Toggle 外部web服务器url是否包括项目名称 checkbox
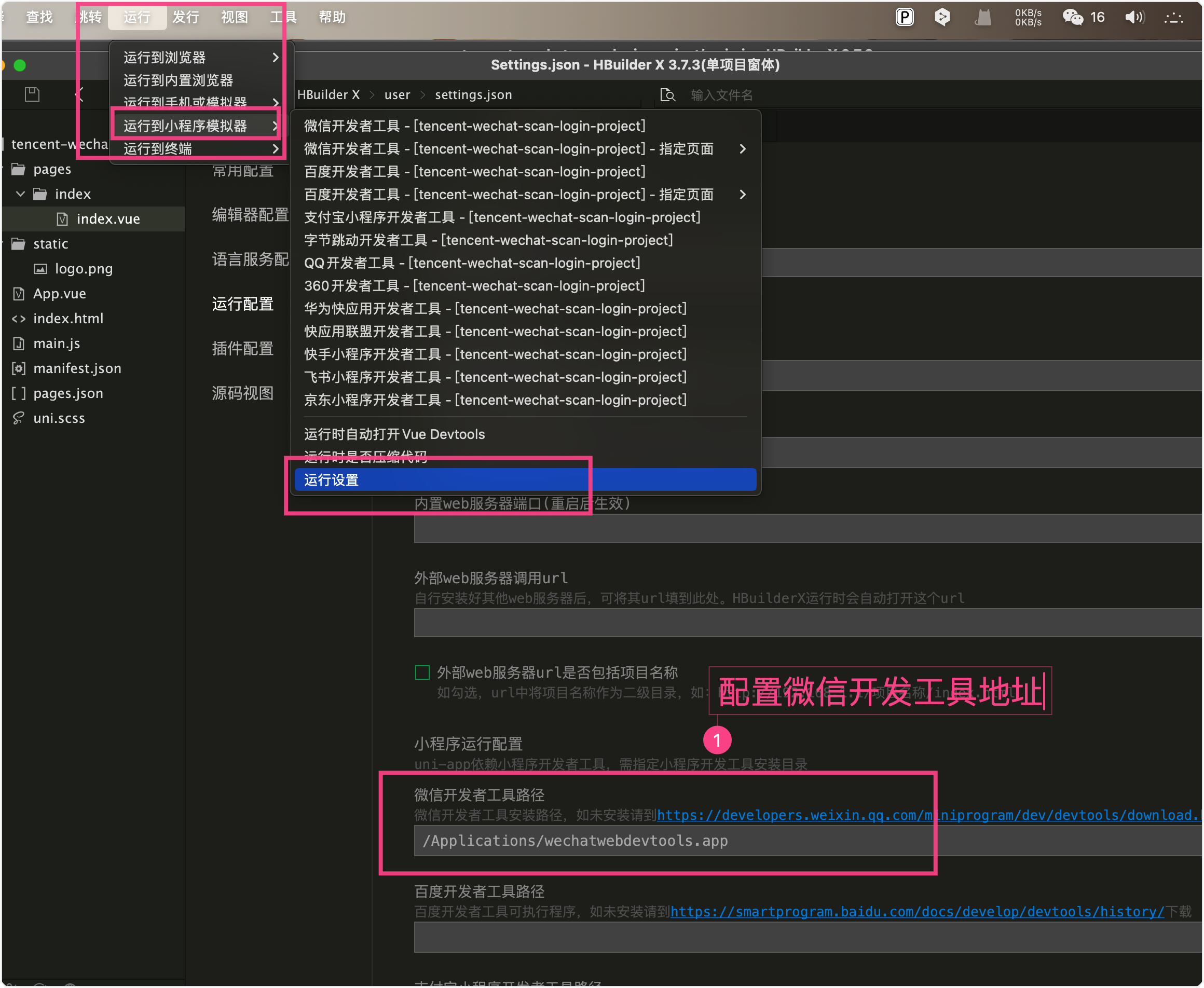This screenshot has width=1204, height=988. [422, 673]
